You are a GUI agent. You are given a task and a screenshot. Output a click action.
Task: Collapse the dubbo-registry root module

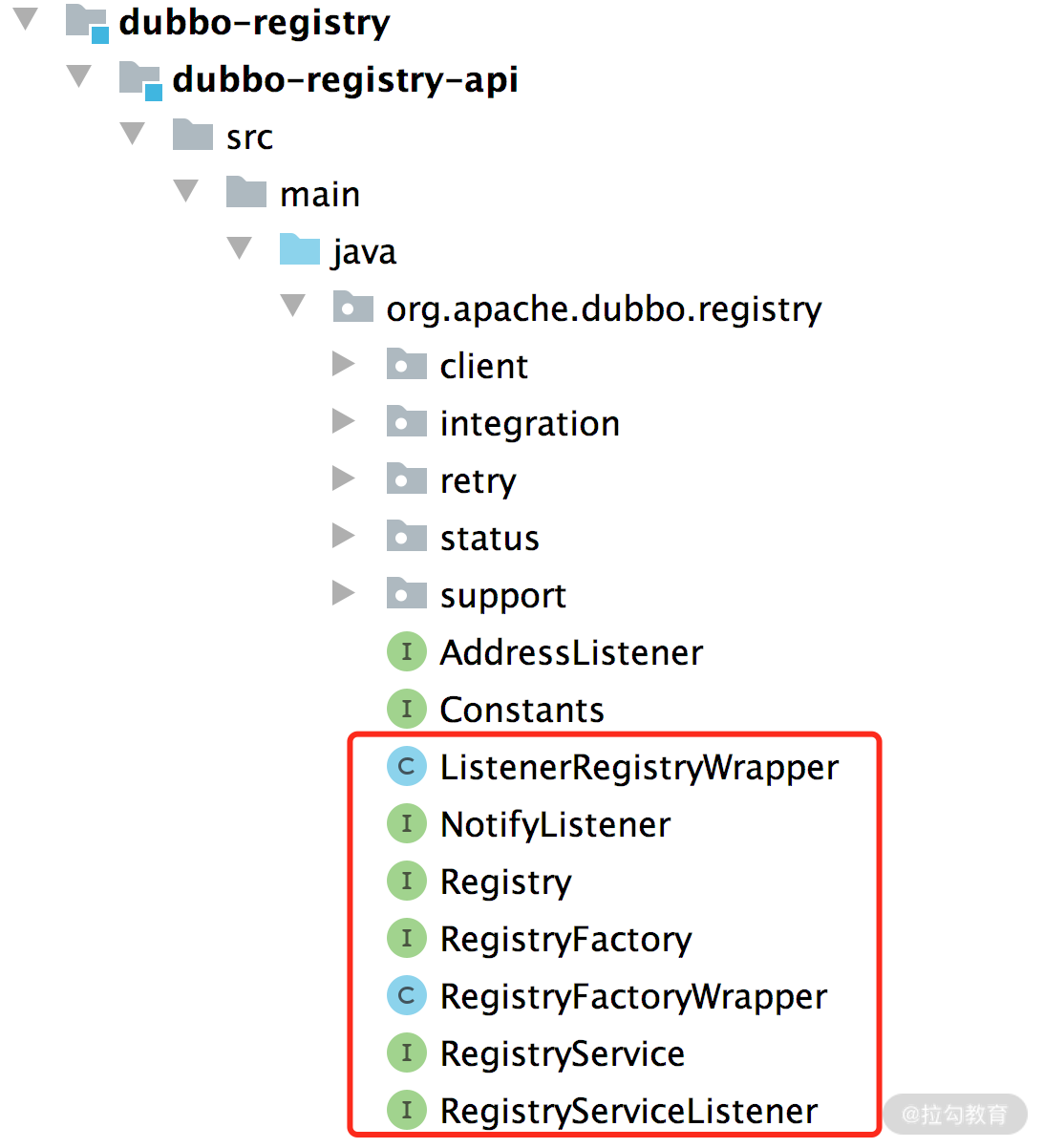pos(26,19)
